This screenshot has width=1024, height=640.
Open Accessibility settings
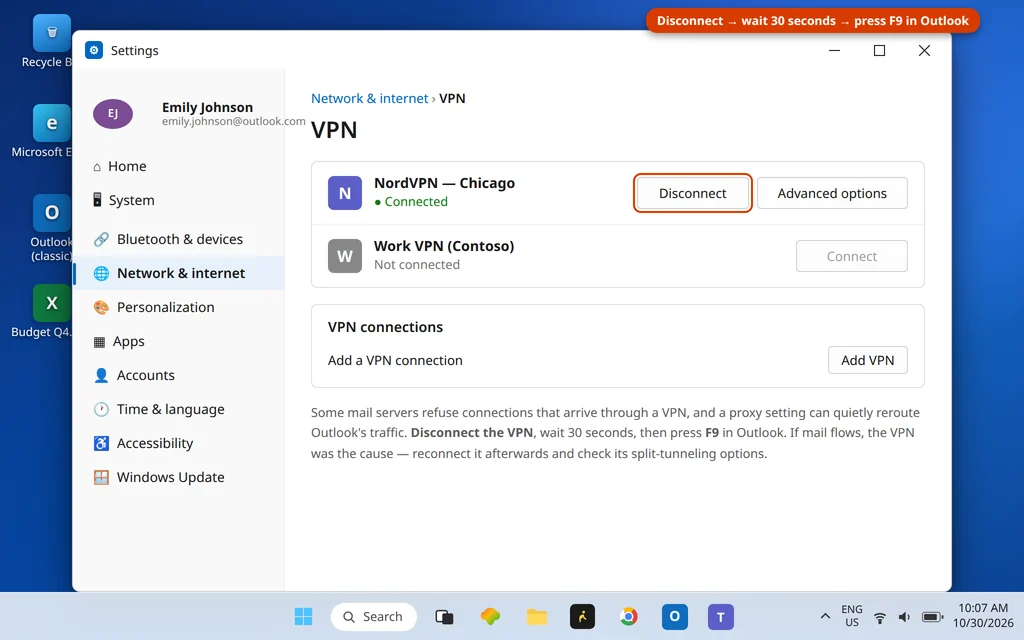click(x=180, y=443)
